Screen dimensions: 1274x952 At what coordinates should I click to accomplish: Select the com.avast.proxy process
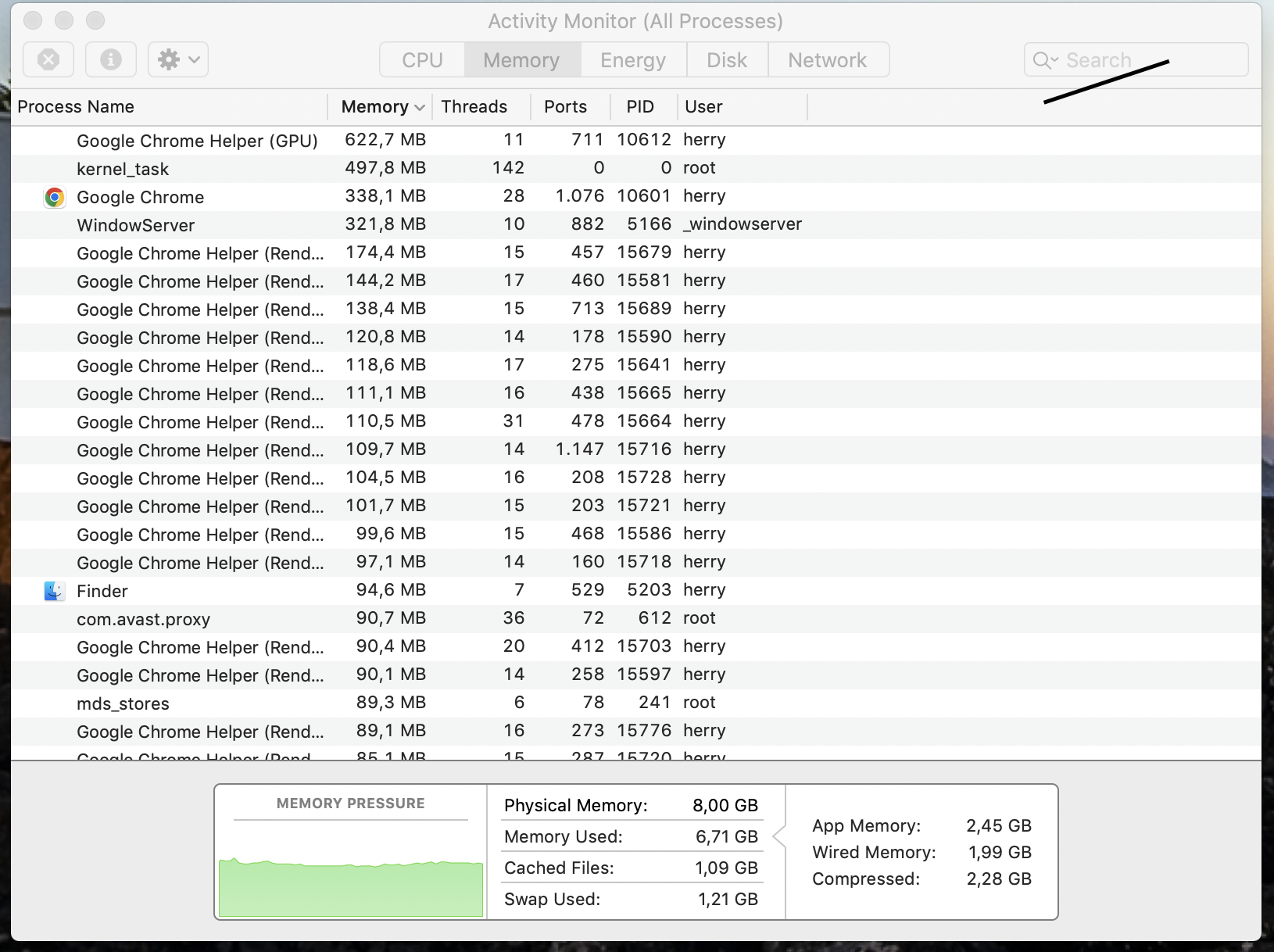(143, 619)
